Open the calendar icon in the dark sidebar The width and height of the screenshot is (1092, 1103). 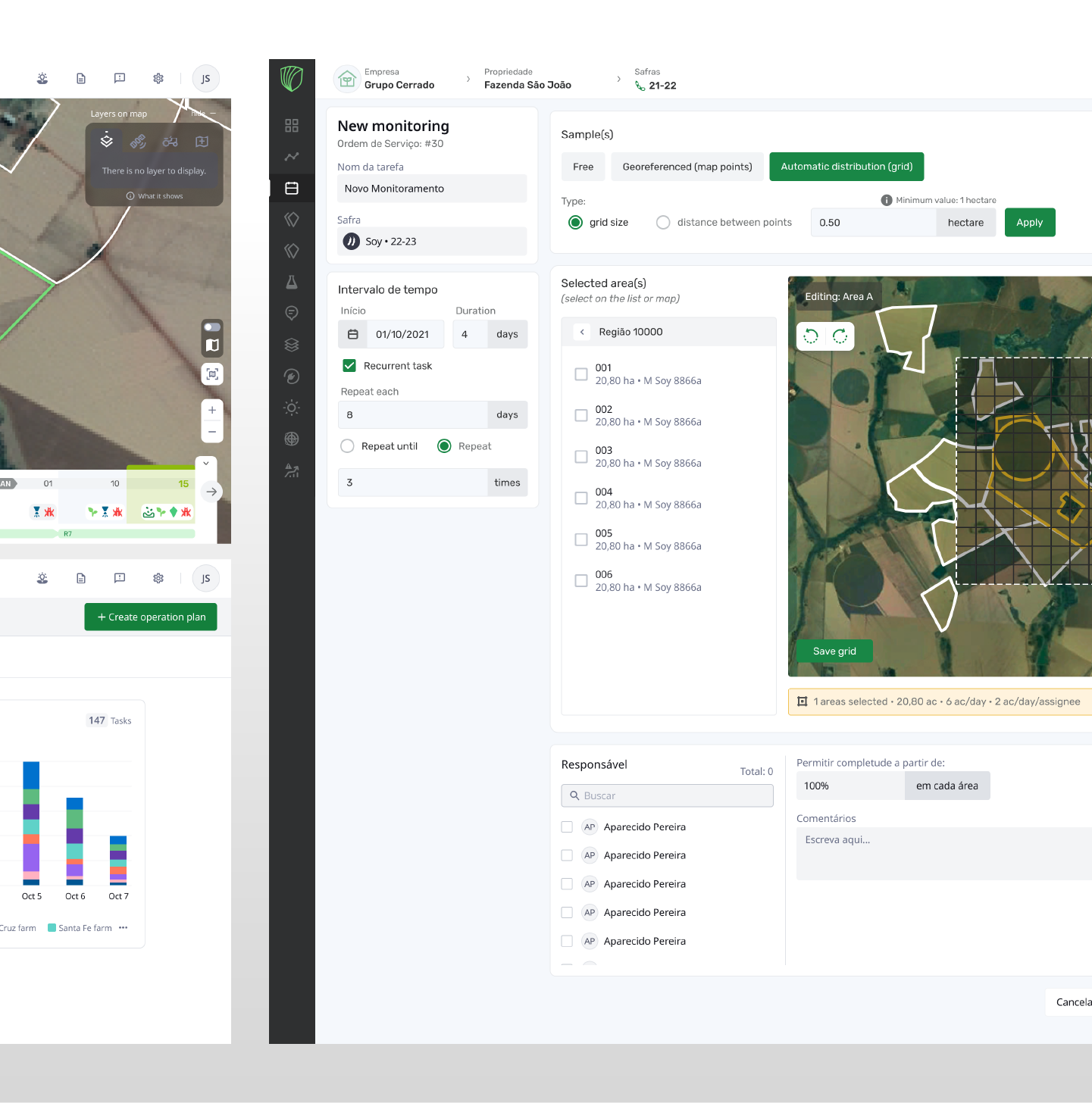292,188
